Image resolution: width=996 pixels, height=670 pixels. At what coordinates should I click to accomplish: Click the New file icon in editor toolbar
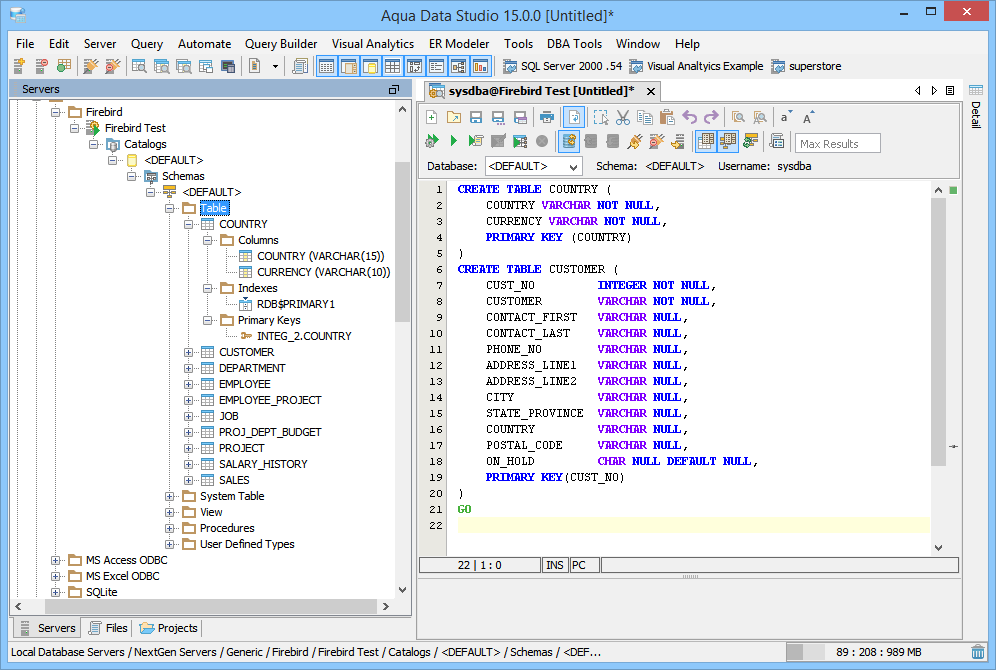tap(432, 117)
